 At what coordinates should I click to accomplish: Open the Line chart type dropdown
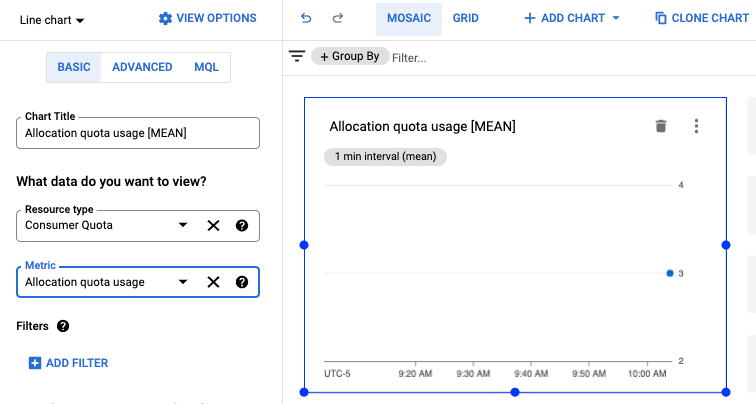[x=52, y=20]
